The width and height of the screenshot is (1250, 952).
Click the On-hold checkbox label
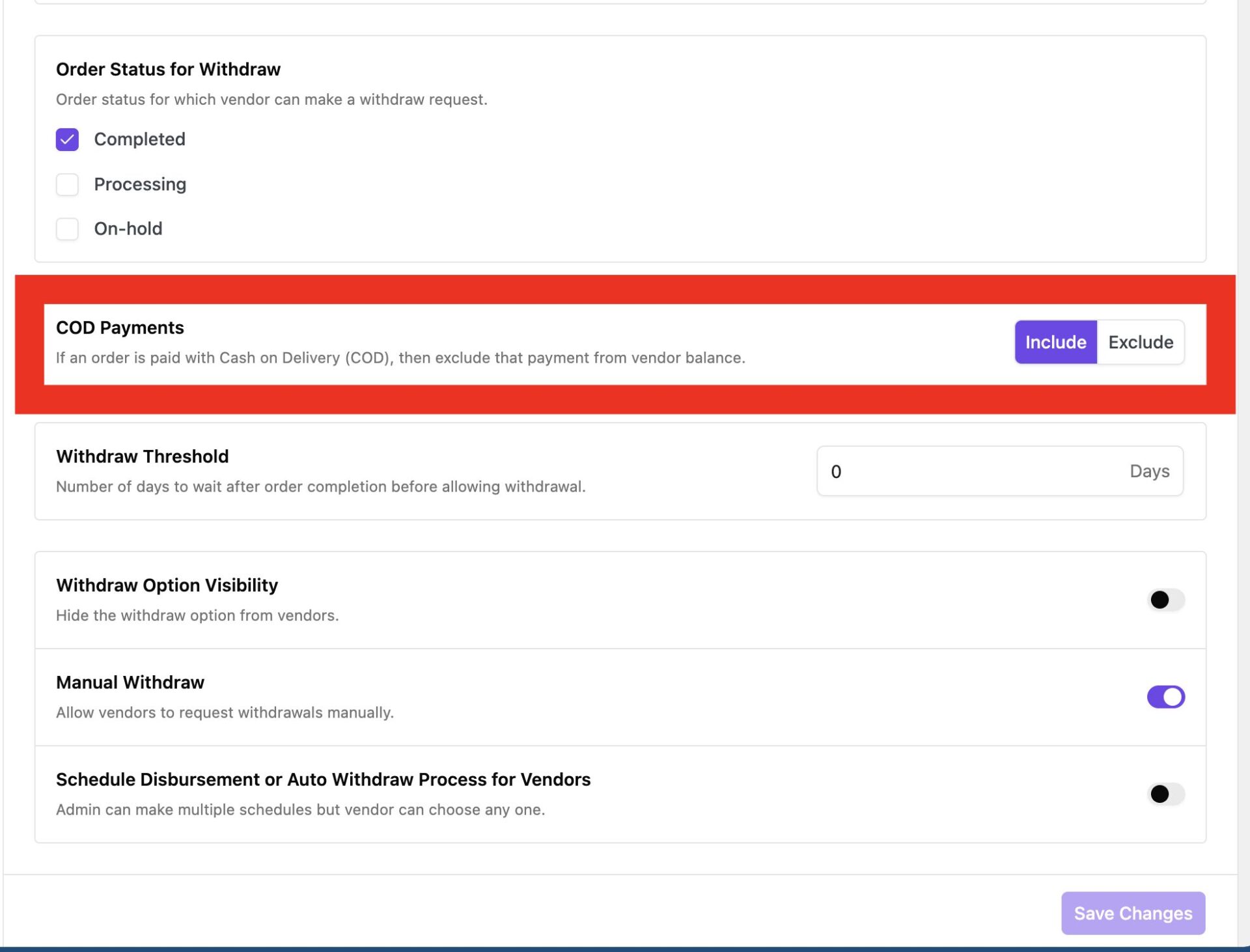click(128, 229)
